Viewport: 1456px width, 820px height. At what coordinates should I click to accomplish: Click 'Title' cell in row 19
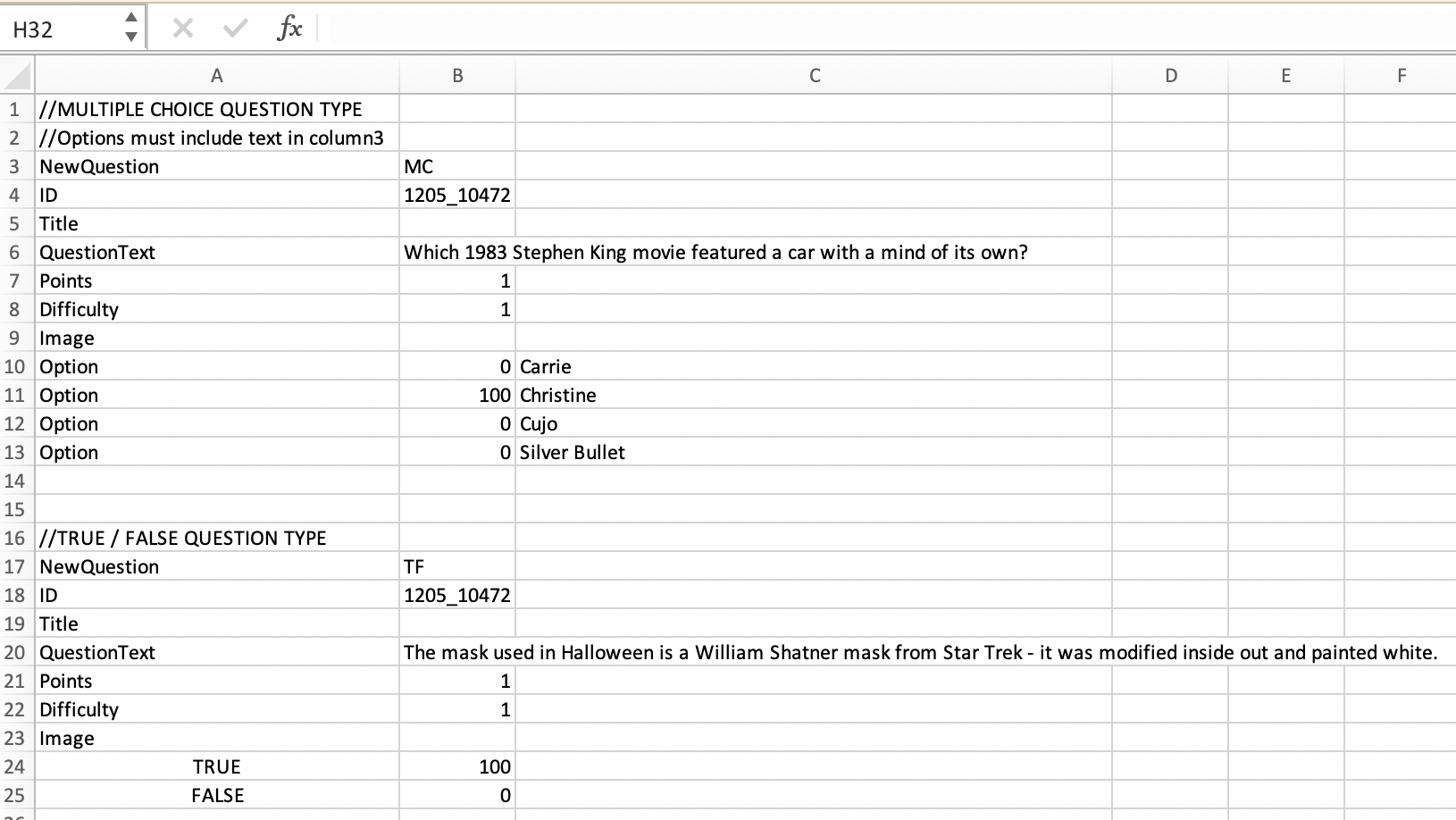(x=217, y=623)
